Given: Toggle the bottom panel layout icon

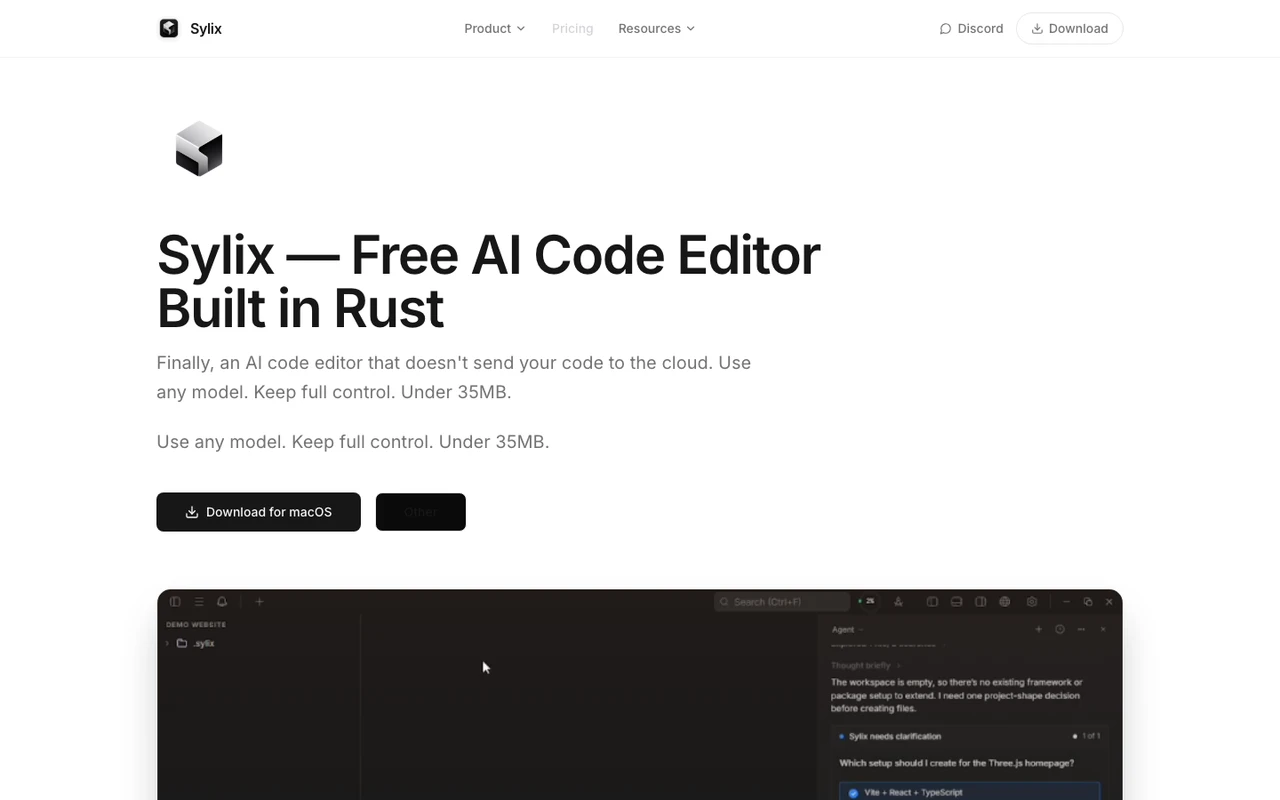Looking at the screenshot, I should [x=956, y=602].
